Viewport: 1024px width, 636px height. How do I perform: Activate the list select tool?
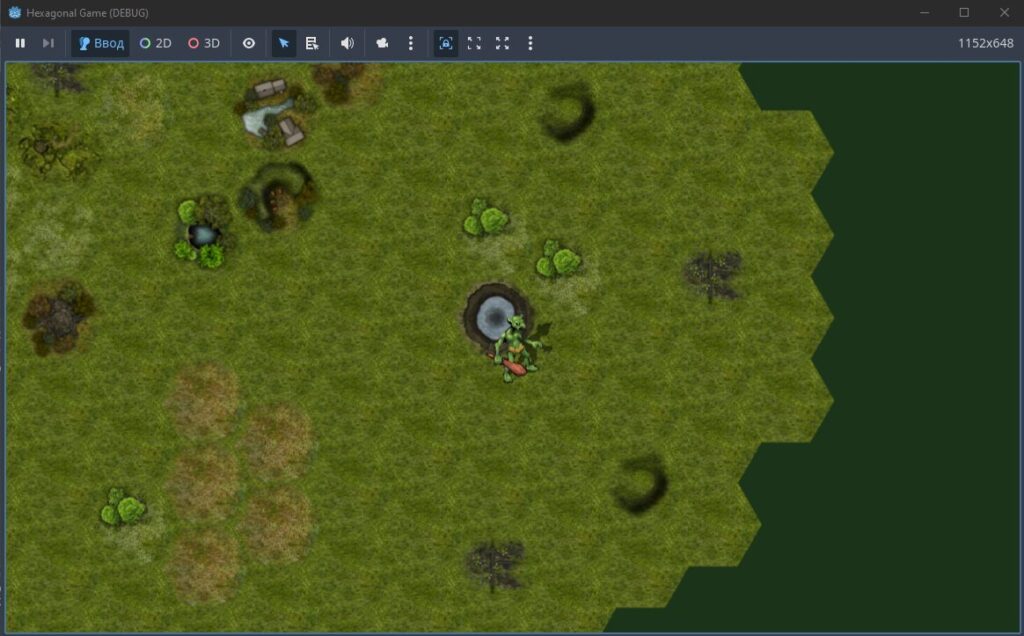(x=312, y=43)
